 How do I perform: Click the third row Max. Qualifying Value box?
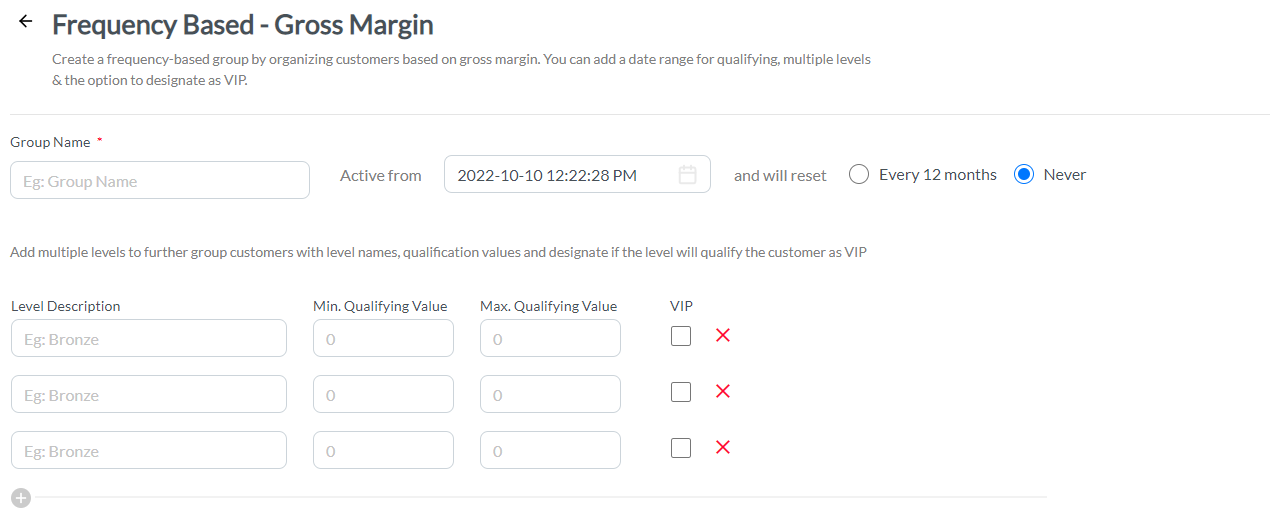point(550,451)
